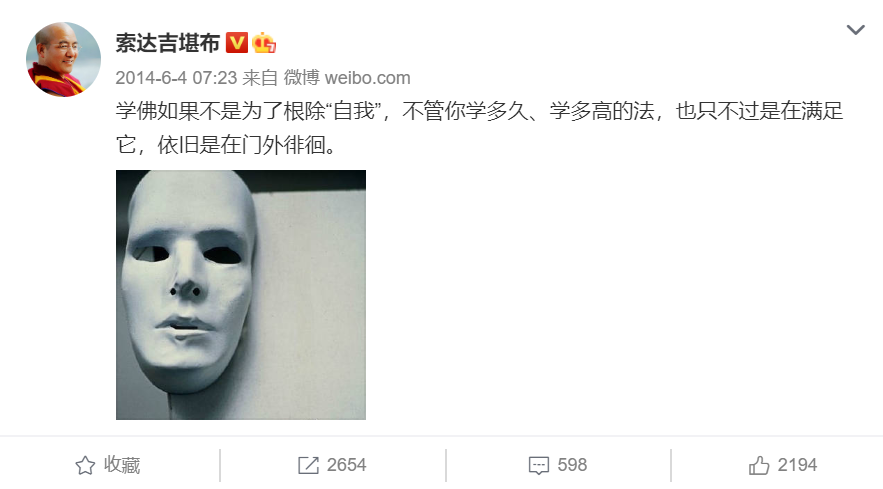Image resolution: width=883 pixels, height=489 pixels.
Task: Click the 2654 repost count
Action: coord(346,465)
